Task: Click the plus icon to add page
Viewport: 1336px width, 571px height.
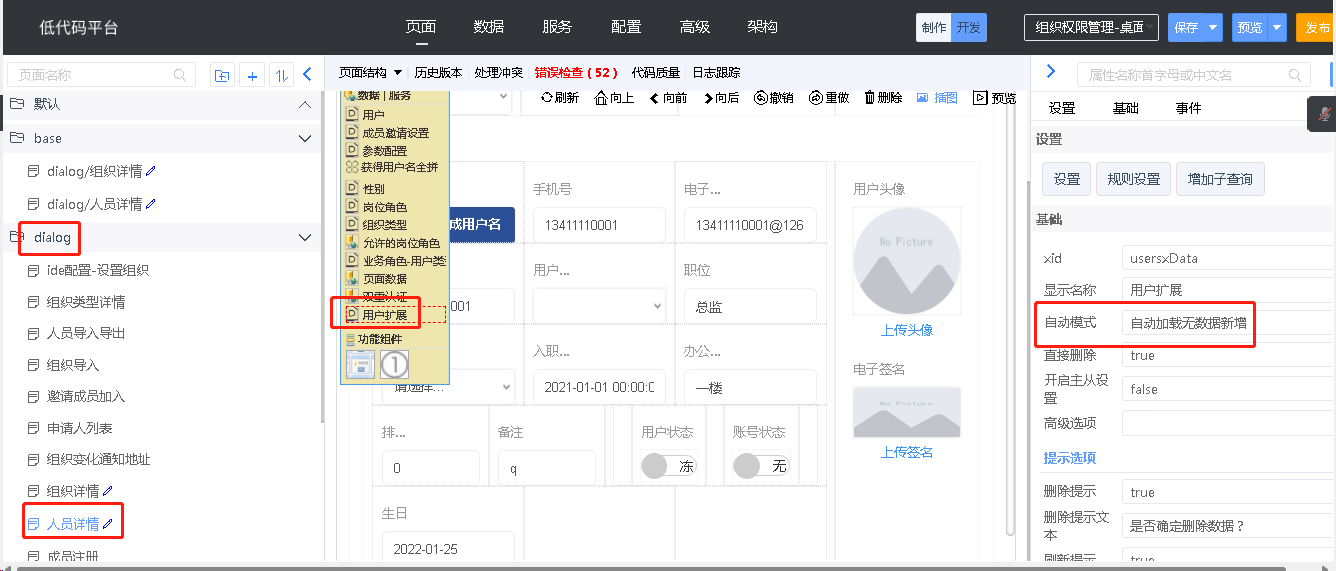Action: tap(253, 75)
